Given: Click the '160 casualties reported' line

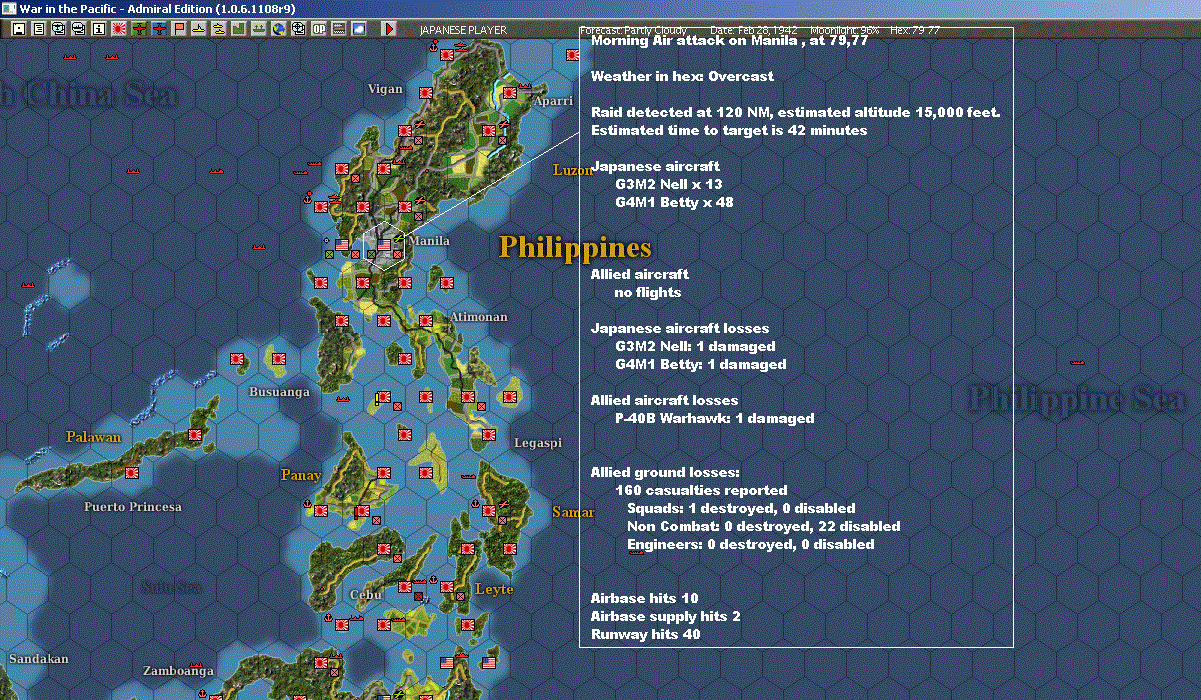Looking at the screenshot, I should coord(701,490).
